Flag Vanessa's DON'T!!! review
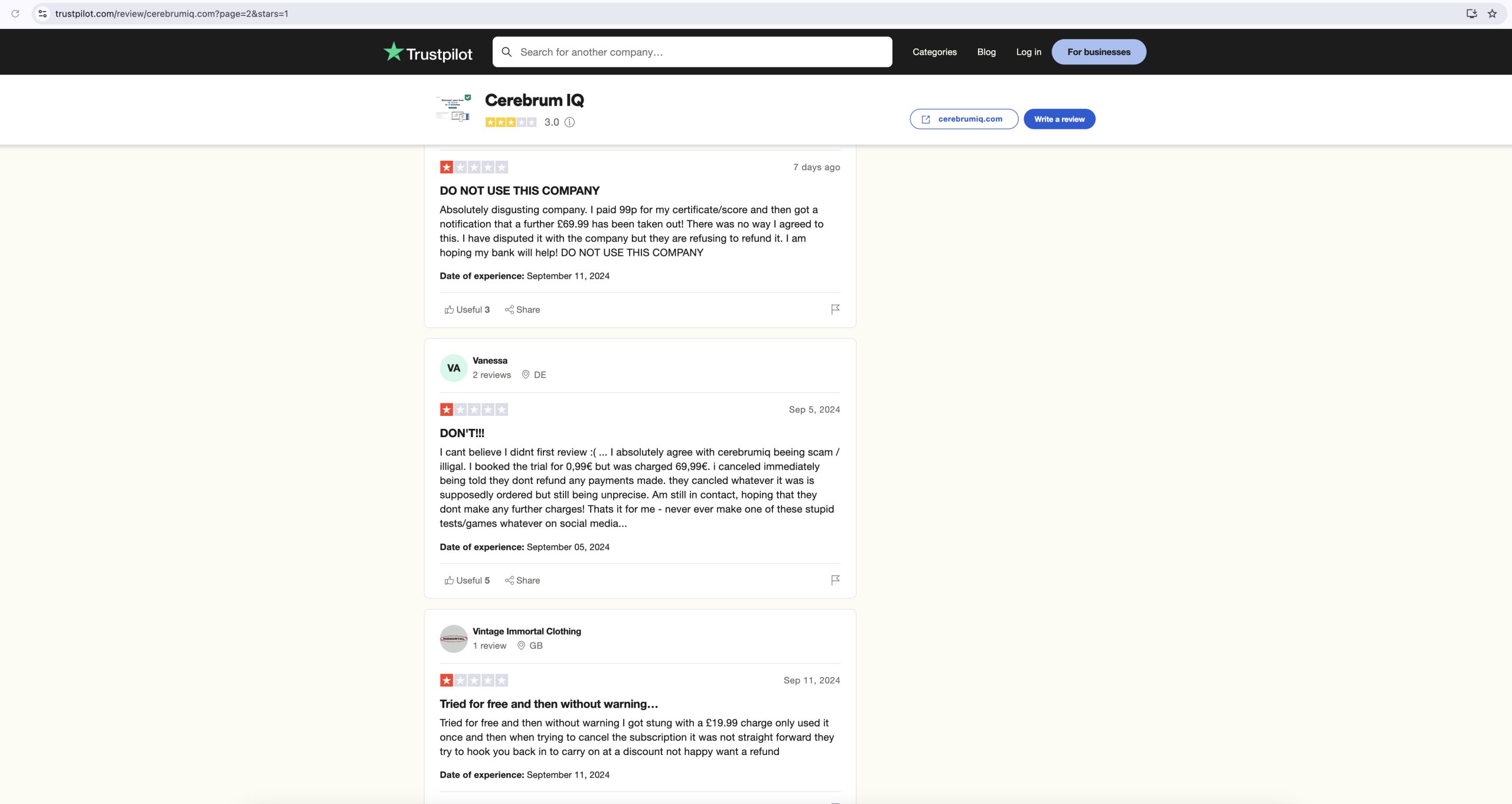The image size is (1512, 804). tap(835, 580)
